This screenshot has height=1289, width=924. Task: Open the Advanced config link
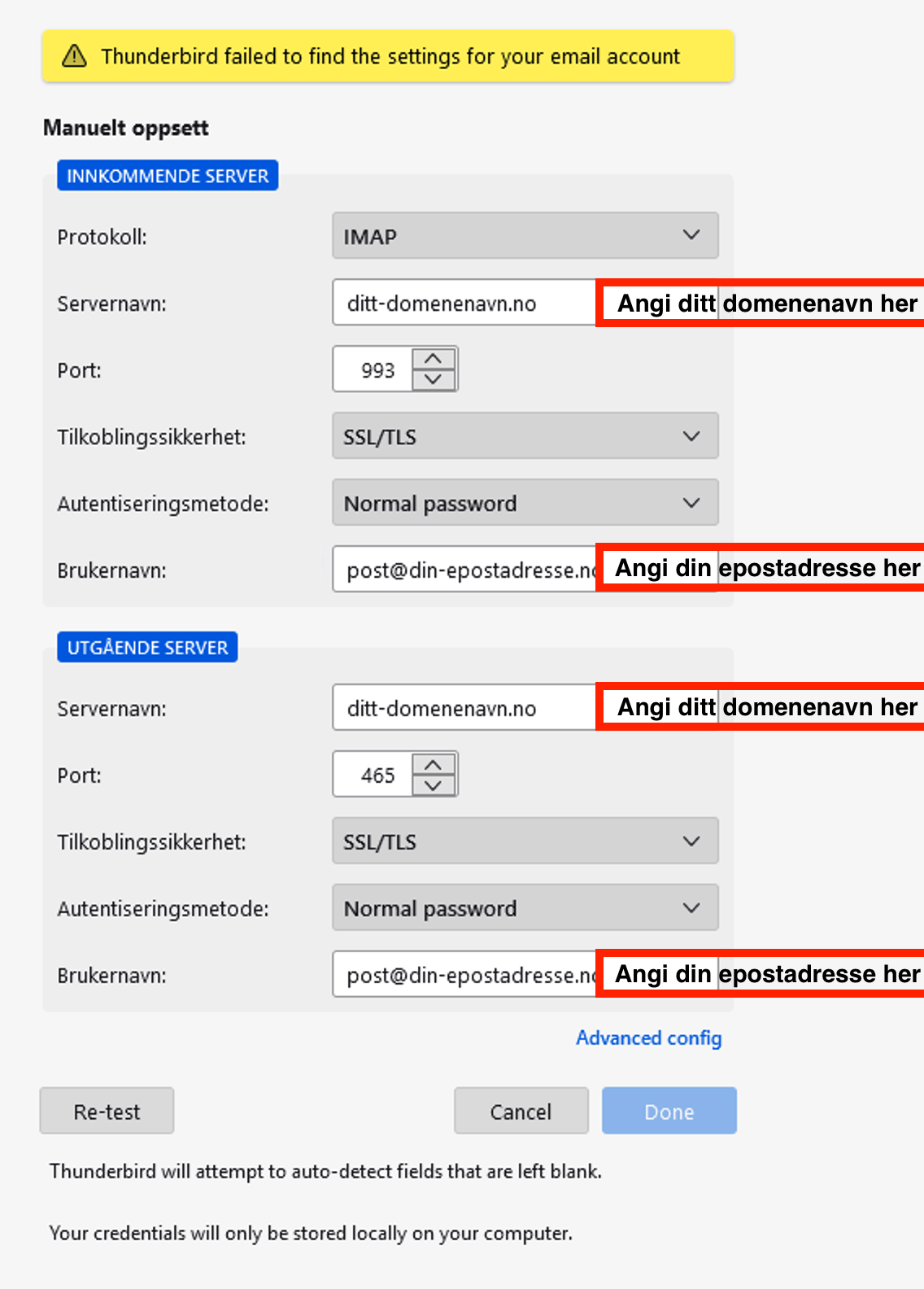point(648,1038)
